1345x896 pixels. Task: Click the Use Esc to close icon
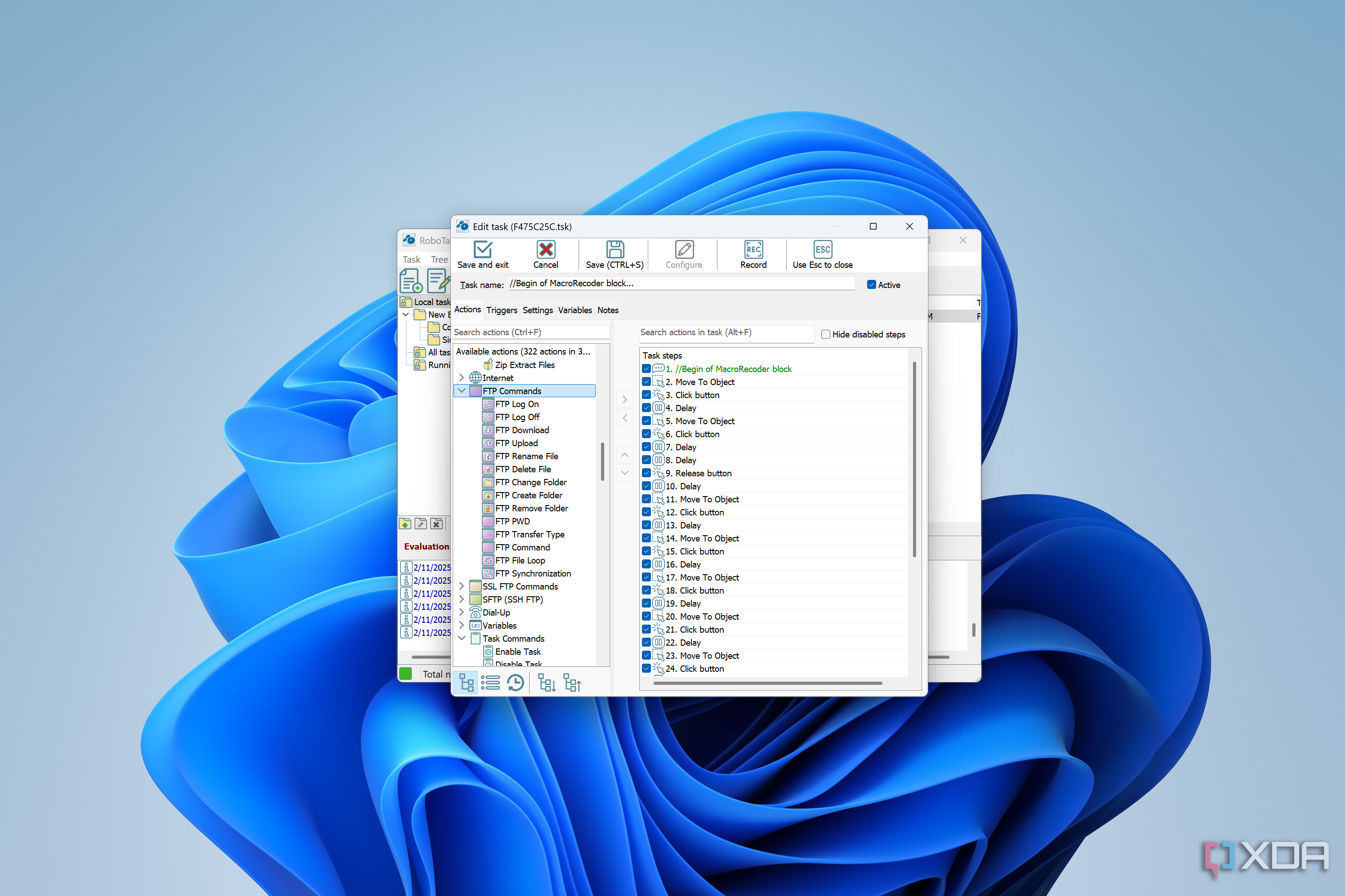click(823, 250)
